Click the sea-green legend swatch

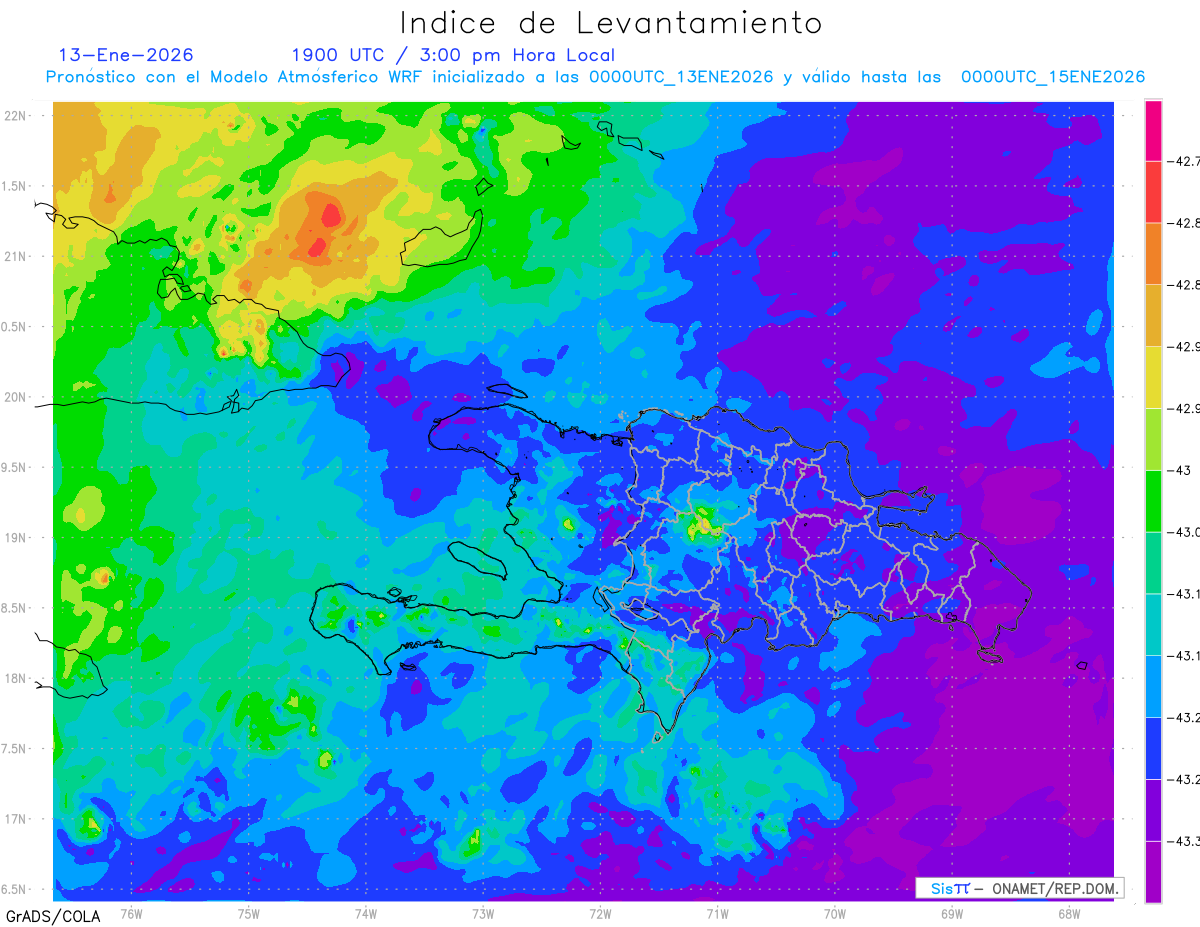click(1153, 563)
